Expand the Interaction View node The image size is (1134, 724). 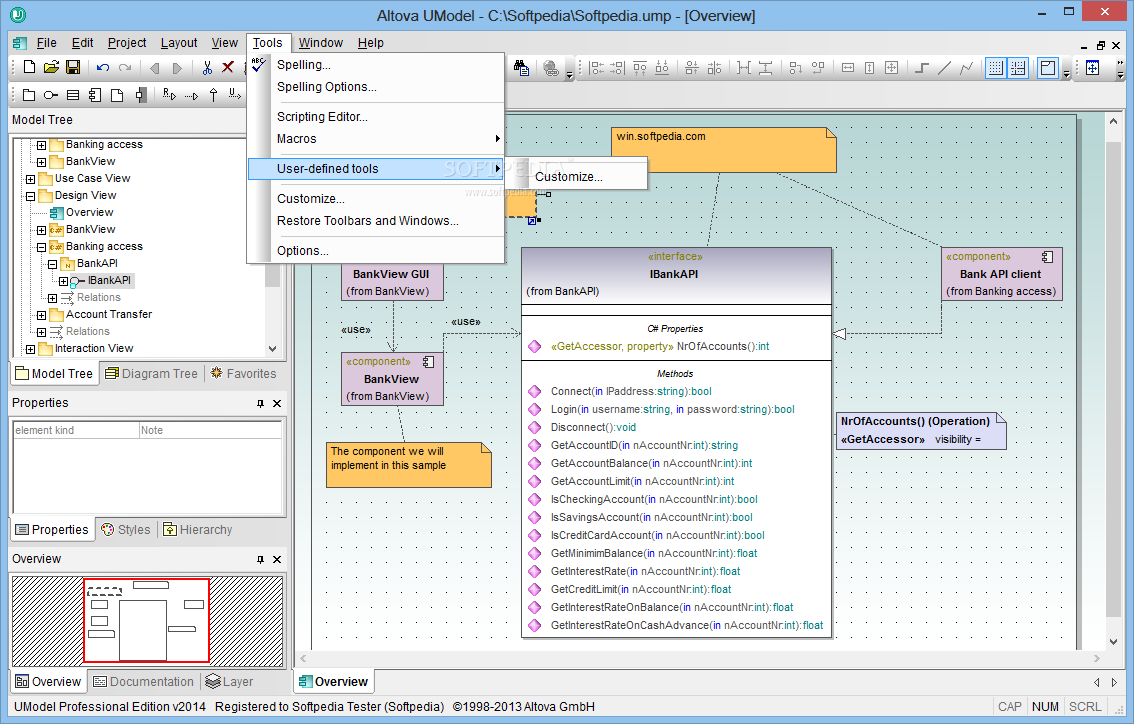point(30,349)
